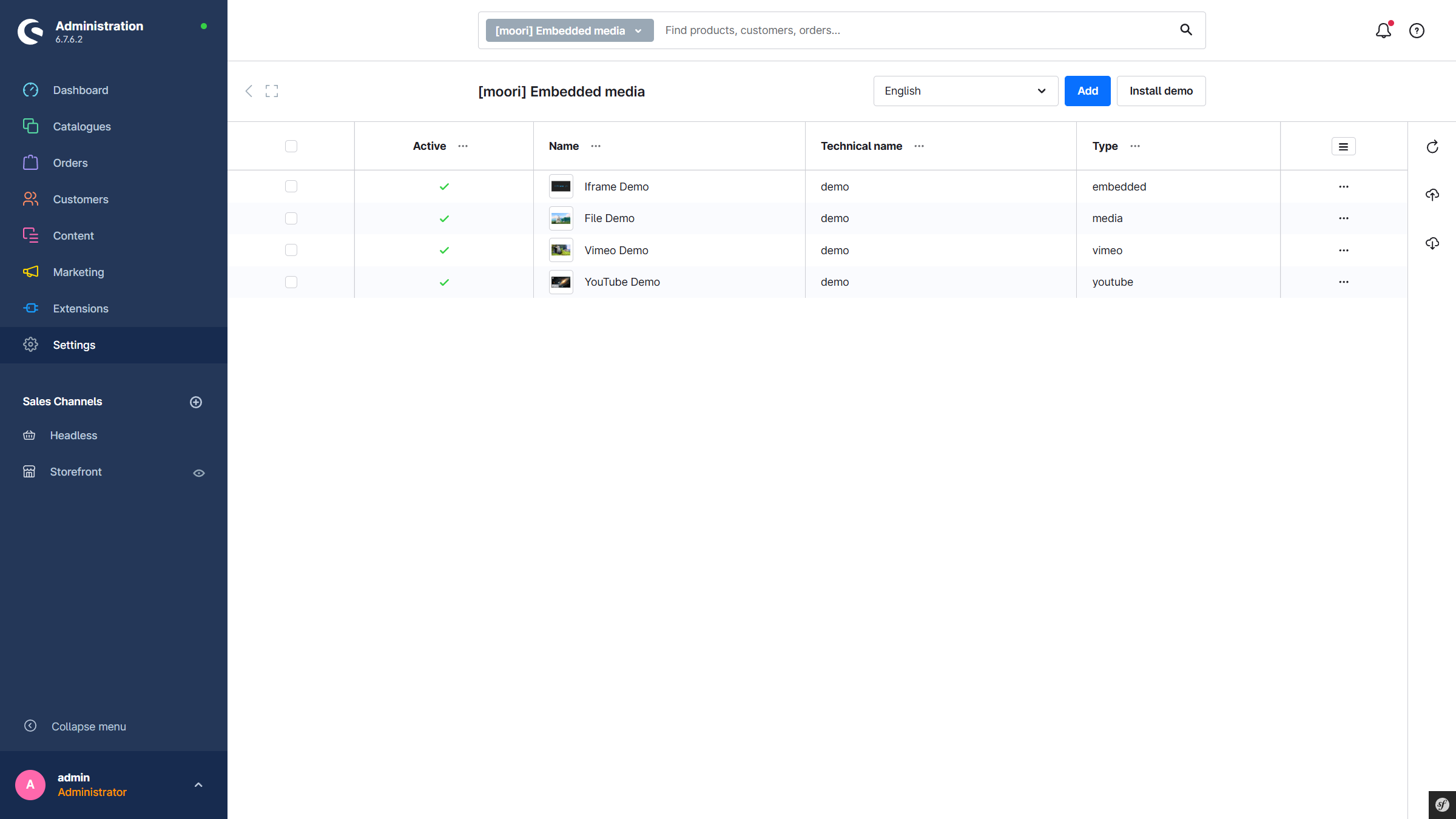Open the [moori] Embedded media search filter dropdown
The height and width of the screenshot is (819, 1456).
(x=569, y=30)
